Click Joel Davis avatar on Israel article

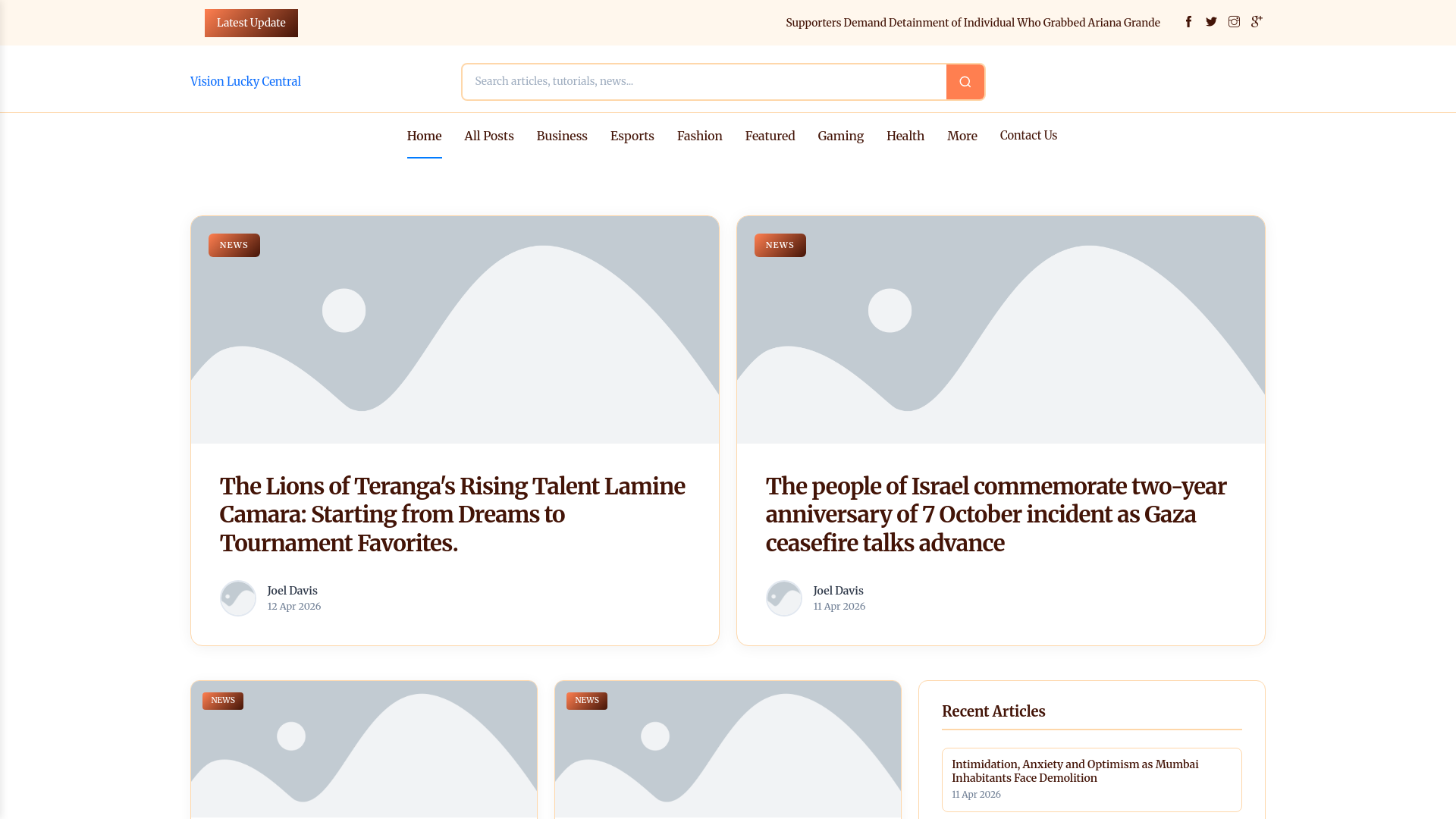tap(784, 598)
